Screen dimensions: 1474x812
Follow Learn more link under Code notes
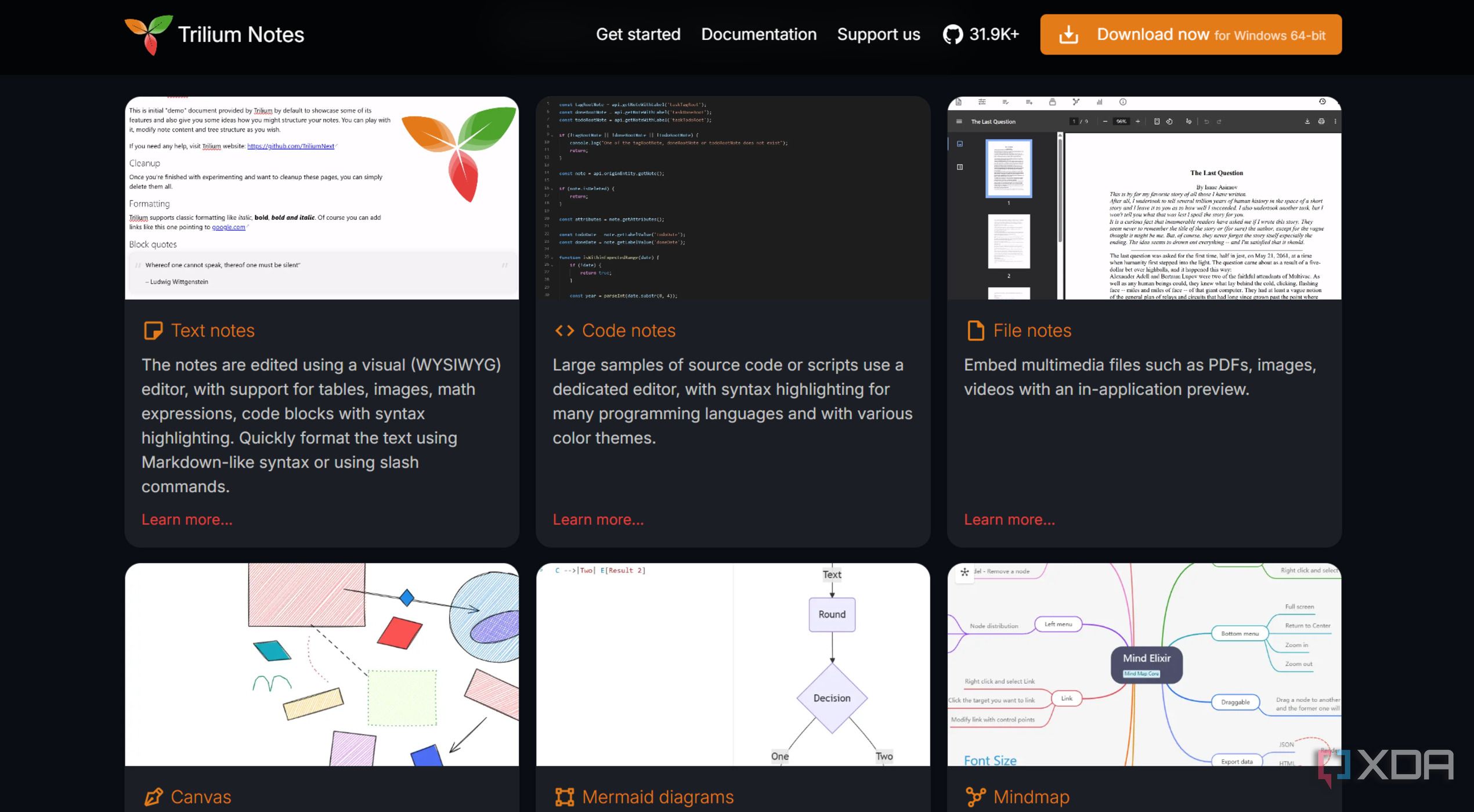[598, 520]
